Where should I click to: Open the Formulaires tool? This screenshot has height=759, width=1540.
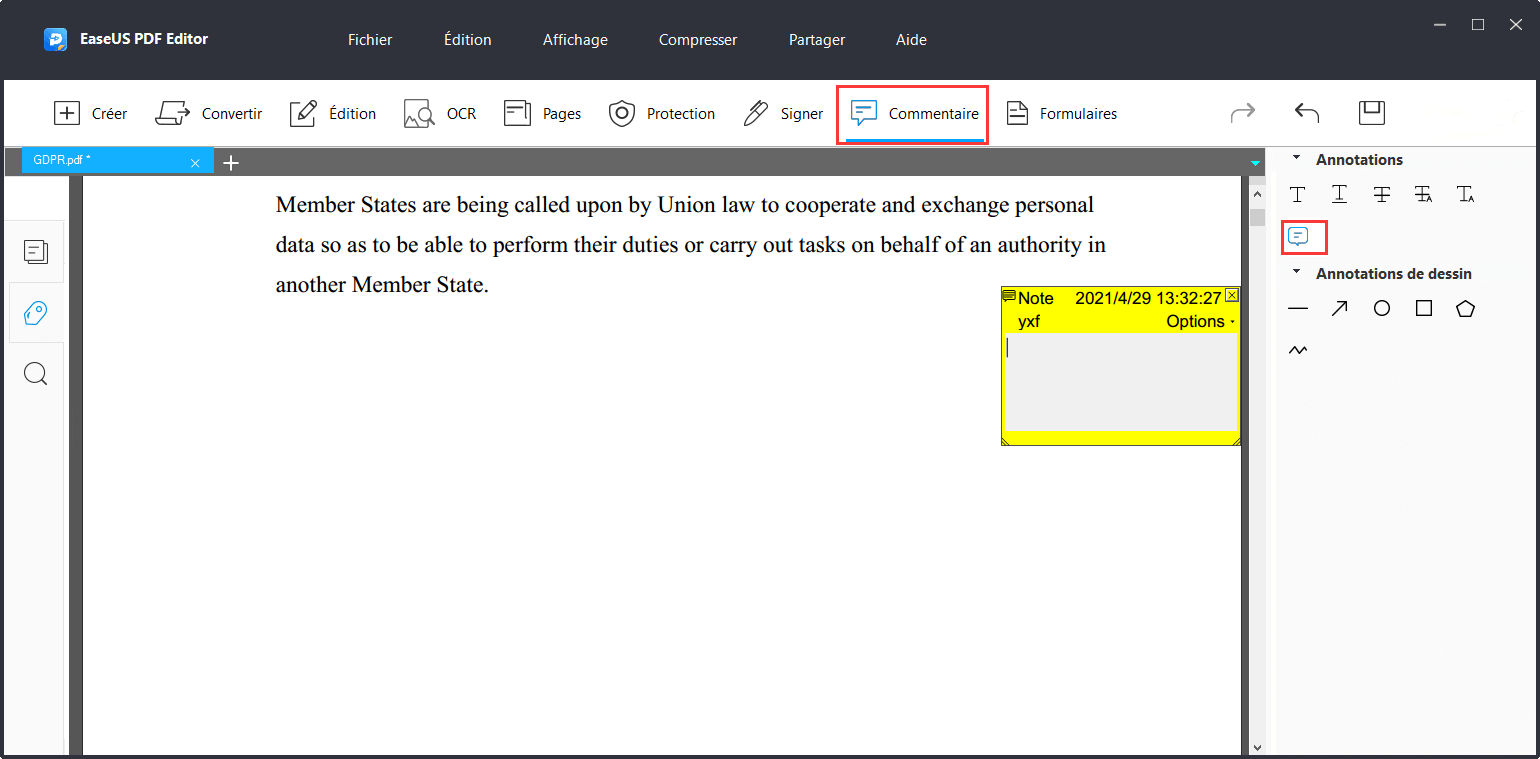[1061, 114]
